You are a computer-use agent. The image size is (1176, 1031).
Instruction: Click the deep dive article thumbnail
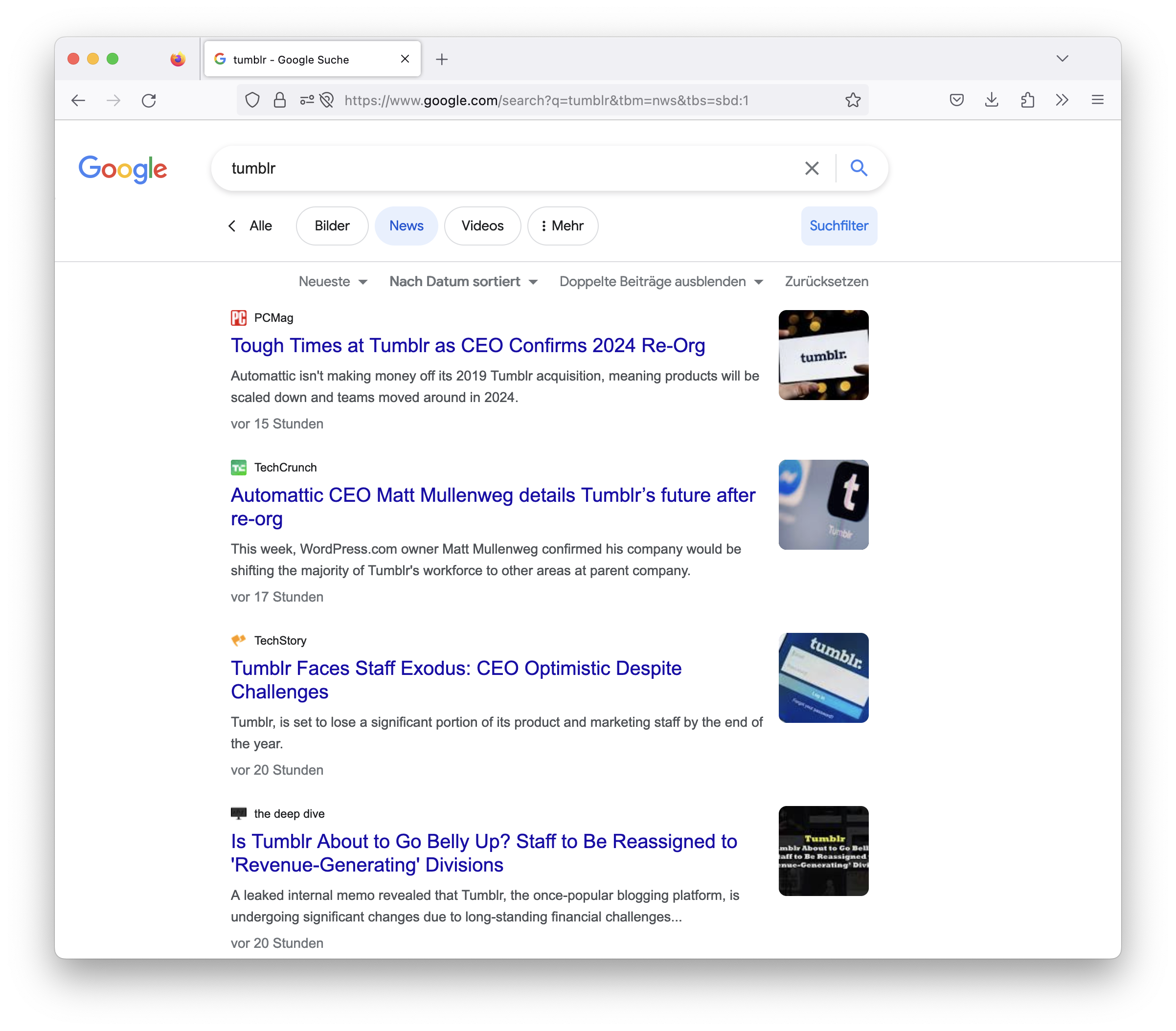[x=823, y=851]
